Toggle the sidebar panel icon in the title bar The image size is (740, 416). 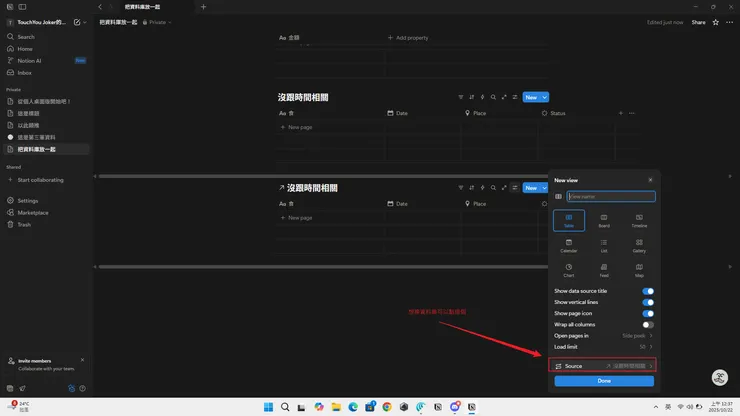pyautogui.click(x=22, y=7)
